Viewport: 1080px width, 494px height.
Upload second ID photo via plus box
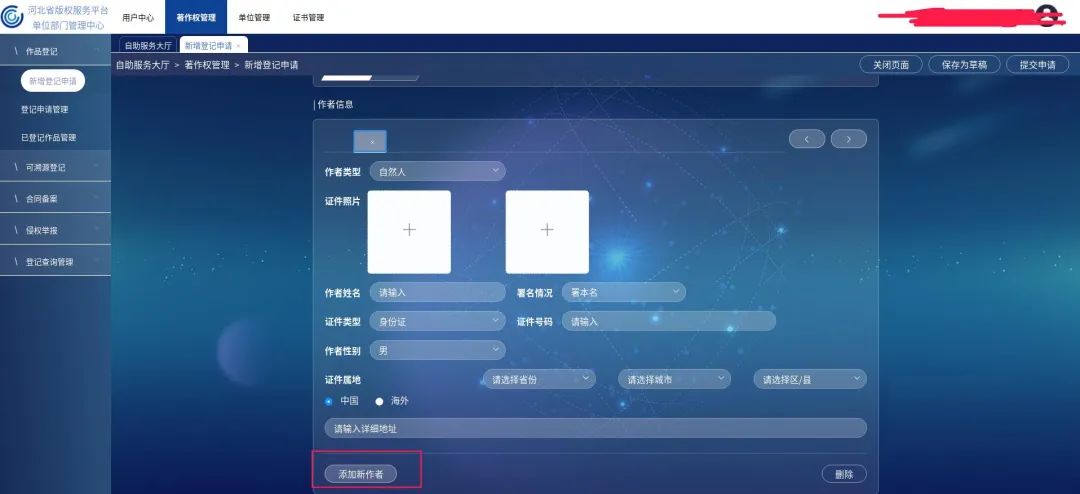[x=547, y=231]
